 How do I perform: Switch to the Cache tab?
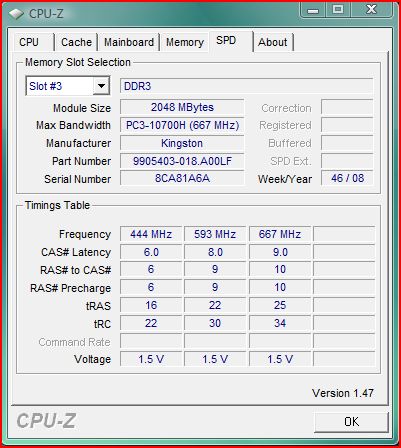point(76,42)
